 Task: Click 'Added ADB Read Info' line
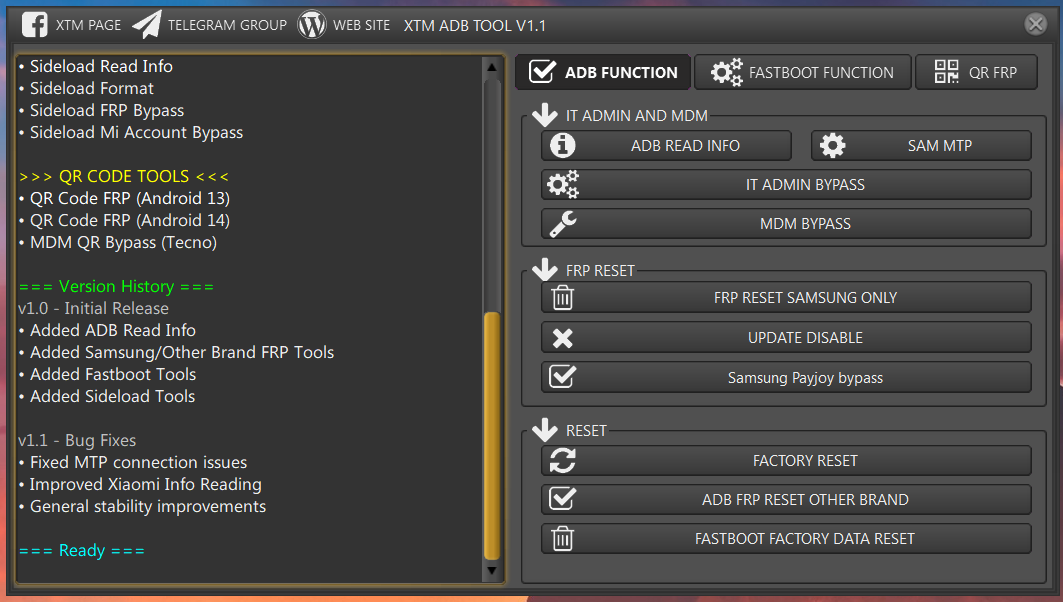(x=113, y=330)
